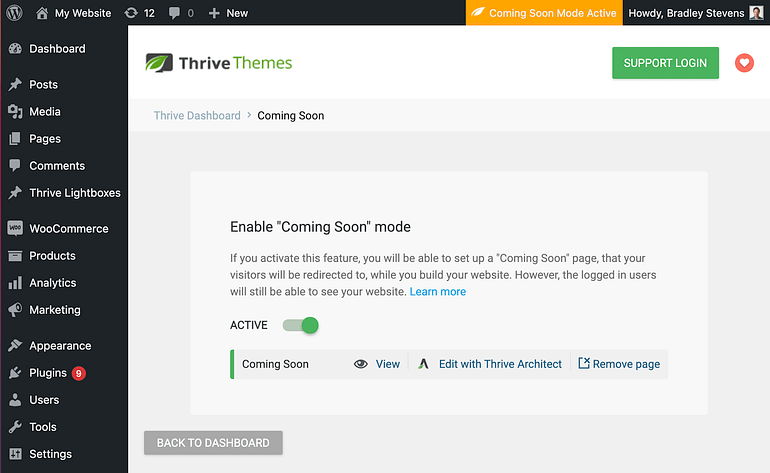Turn off the ACTIVE Coming Soon toggle
Screen dimensions: 770x473
coord(301,325)
